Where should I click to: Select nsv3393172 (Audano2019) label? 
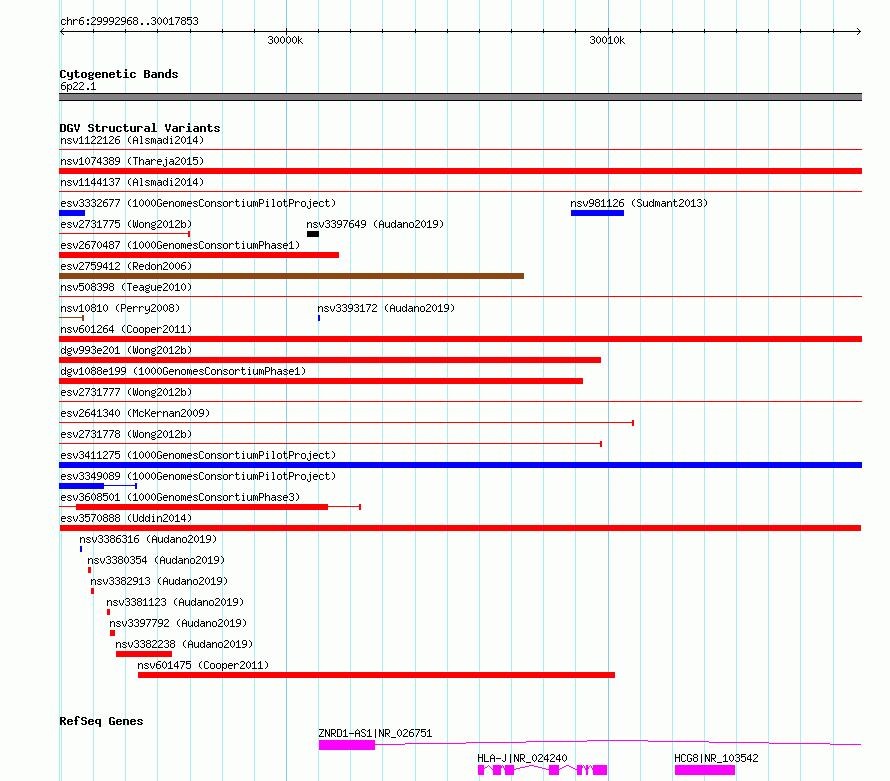pos(386,308)
